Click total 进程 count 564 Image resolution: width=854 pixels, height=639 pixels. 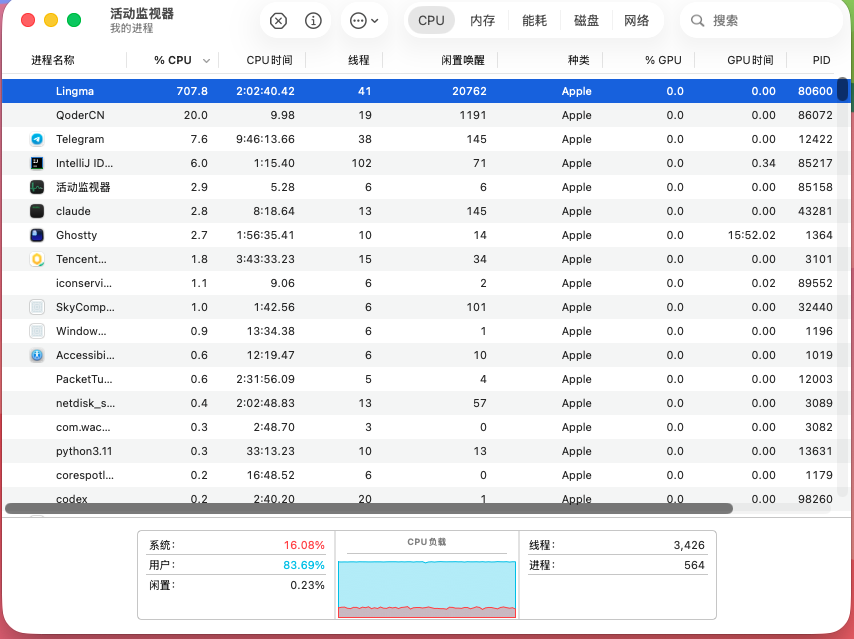tap(694, 565)
